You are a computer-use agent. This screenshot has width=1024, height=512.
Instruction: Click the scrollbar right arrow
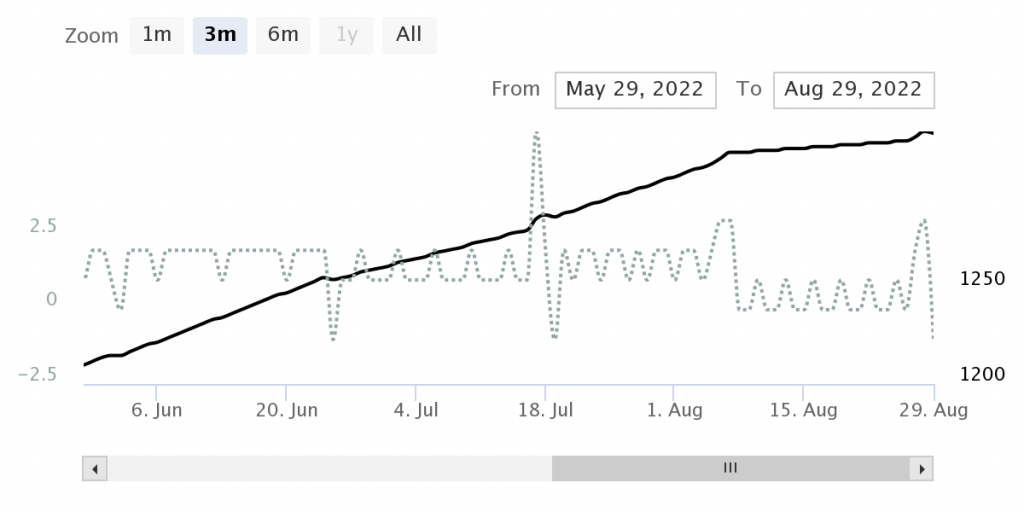tap(921, 468)
